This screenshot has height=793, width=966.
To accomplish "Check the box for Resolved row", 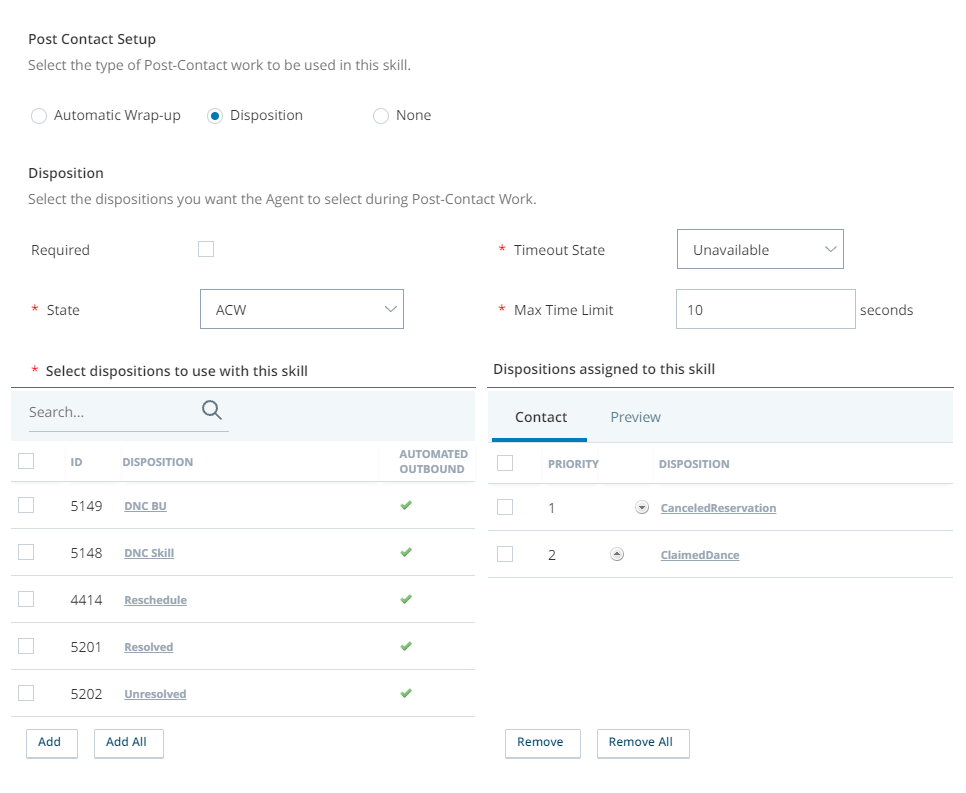I will [x=26, y=646].
